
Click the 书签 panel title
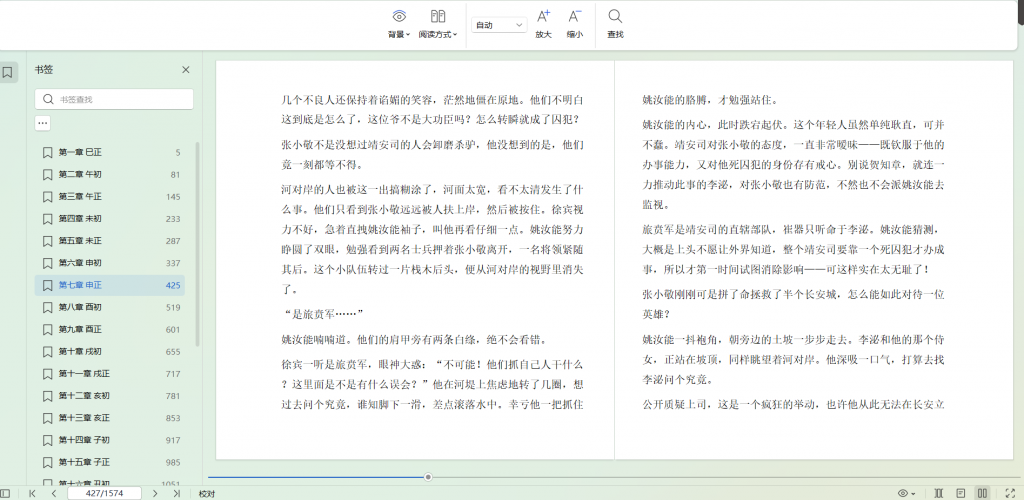coord(44,70)
